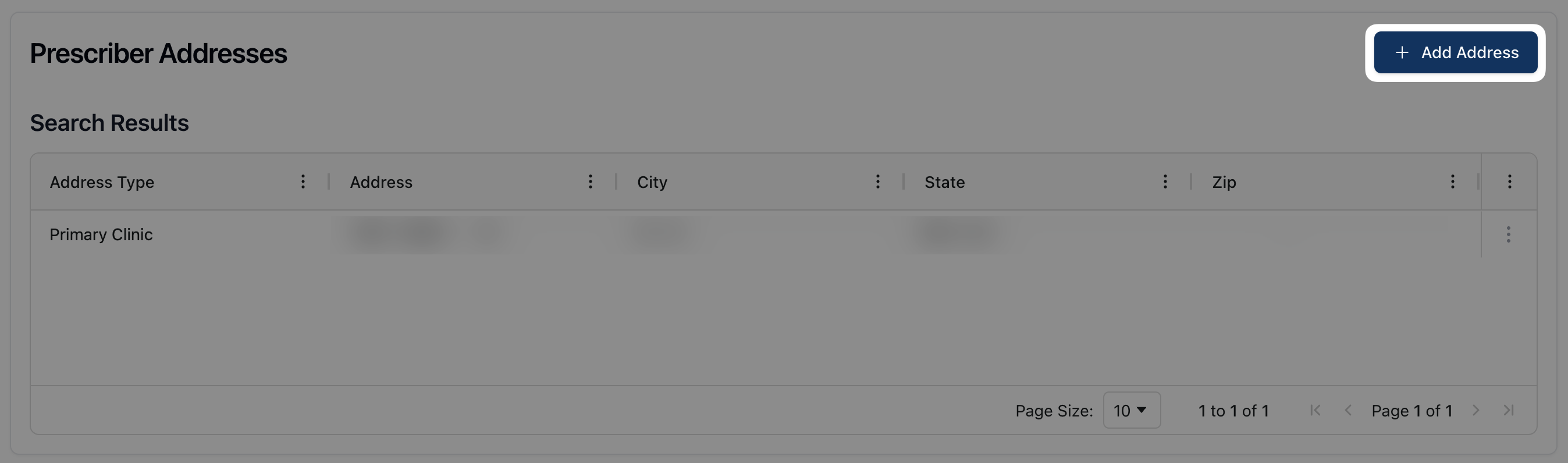The image size is (1568, 463).
Task: Open the rightmost header column menu
Action: pyautogui.click(x=1509, y=181)
